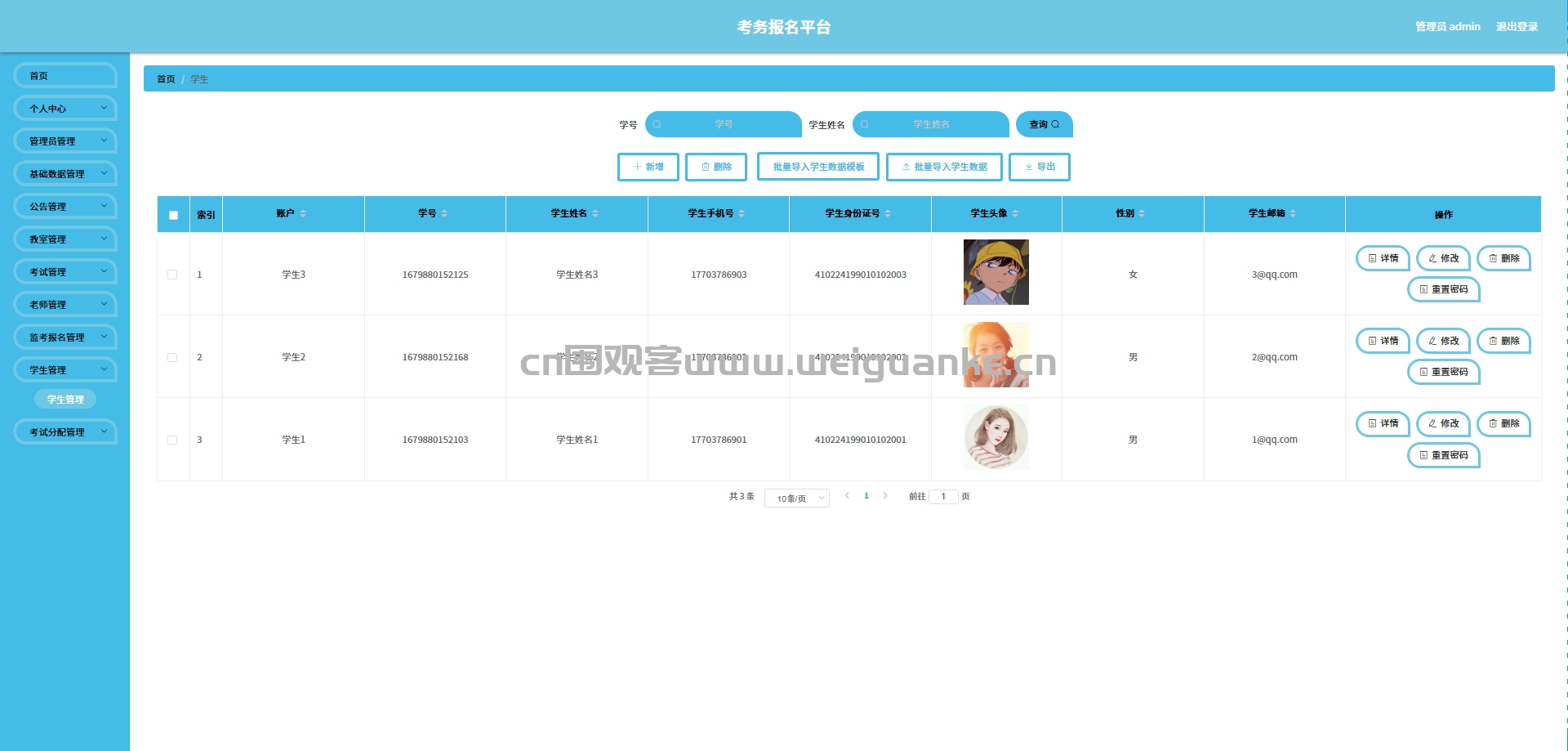
Task: Click 修改 for 学生3 row
Action: coord(1444,258)
